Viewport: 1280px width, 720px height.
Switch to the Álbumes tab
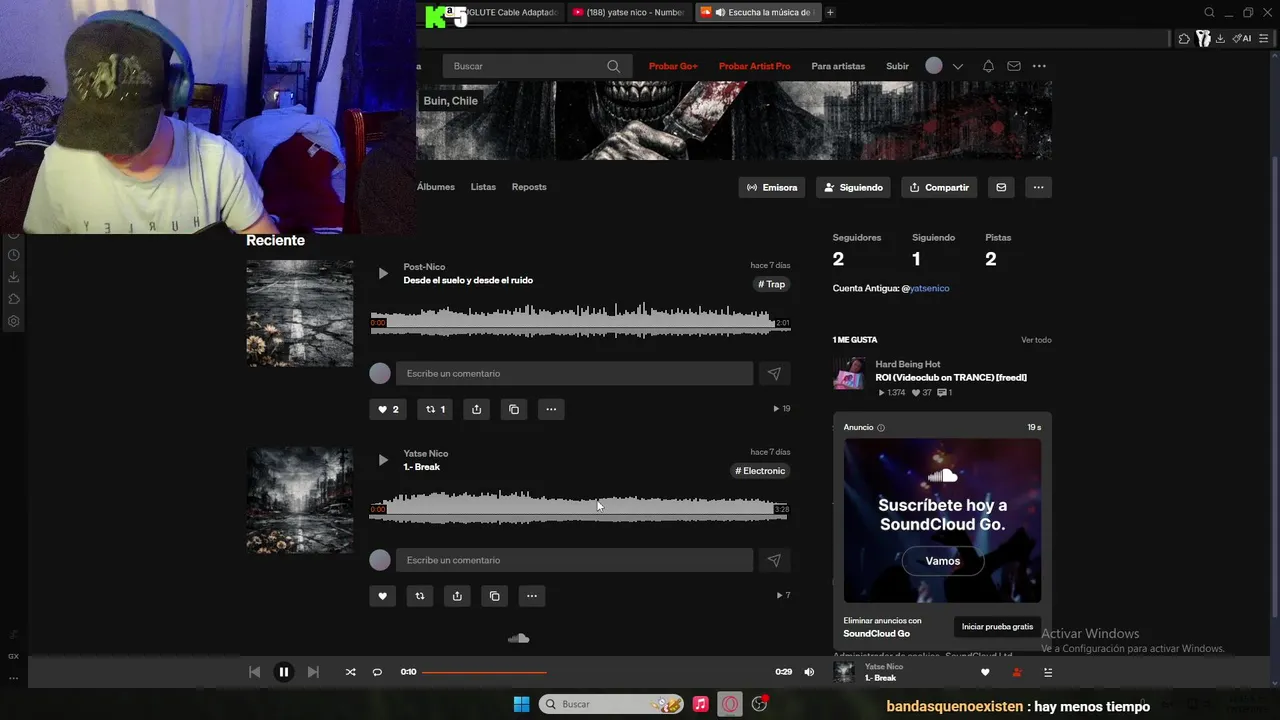coord(436,187)
